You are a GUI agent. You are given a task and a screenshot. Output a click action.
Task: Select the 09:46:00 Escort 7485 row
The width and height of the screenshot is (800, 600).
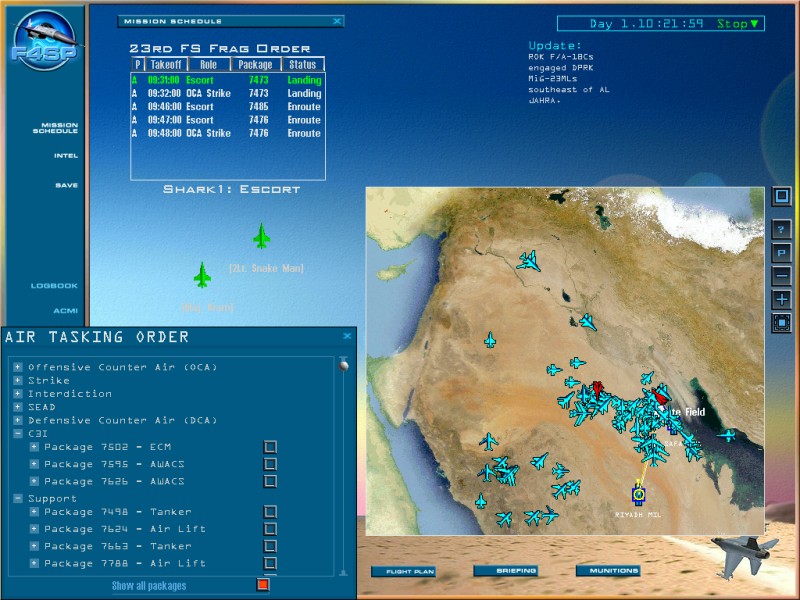coord(228,107)
